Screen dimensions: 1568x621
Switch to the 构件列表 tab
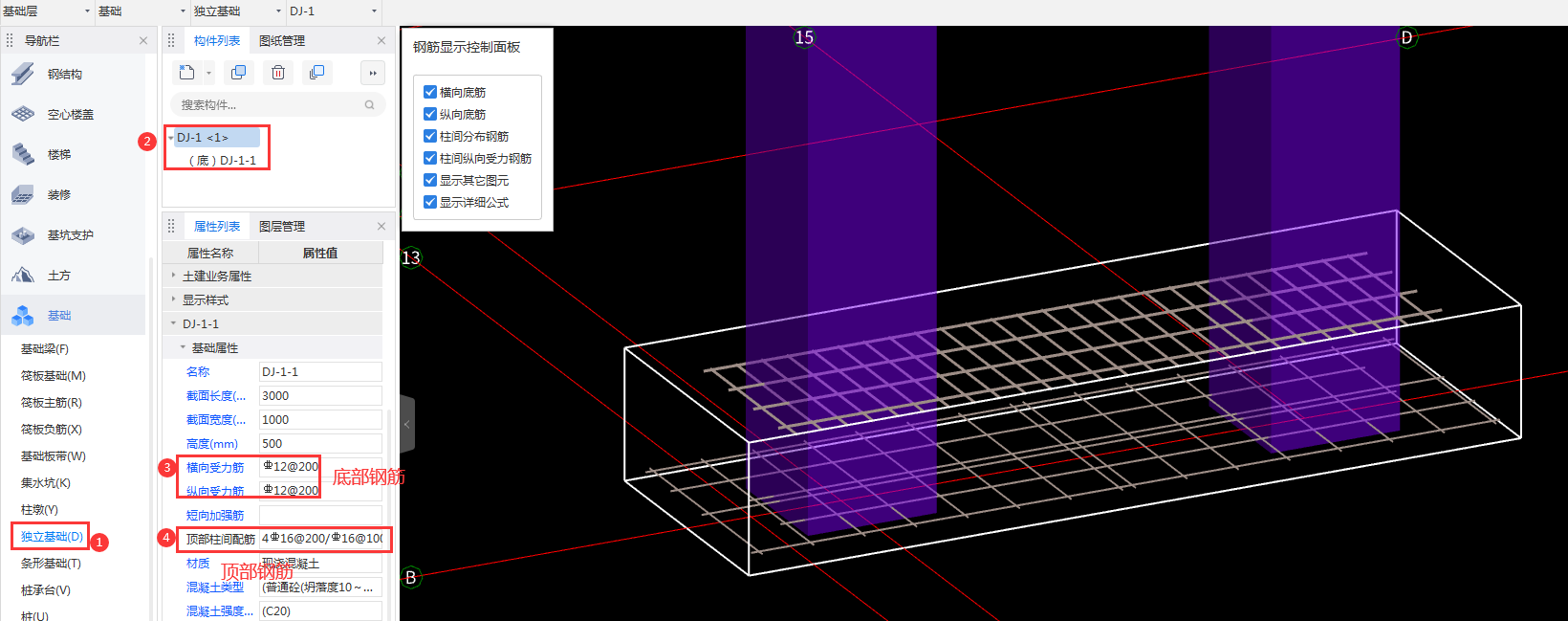click(217, 40)
